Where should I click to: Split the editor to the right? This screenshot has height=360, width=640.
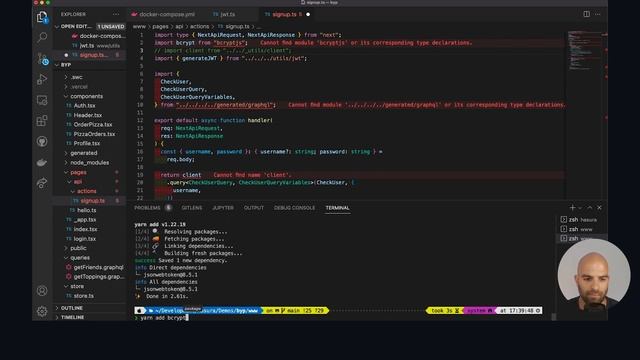pos(587,14)
